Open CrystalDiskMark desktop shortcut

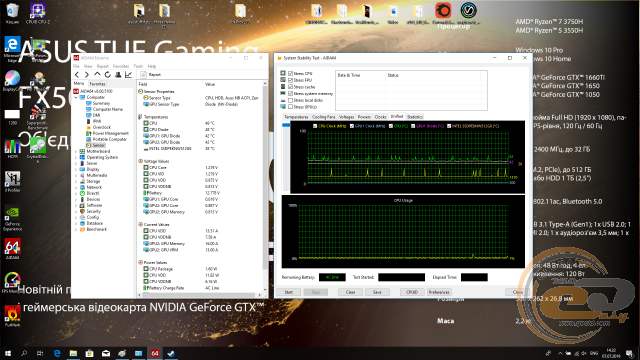tap(38, 149)
